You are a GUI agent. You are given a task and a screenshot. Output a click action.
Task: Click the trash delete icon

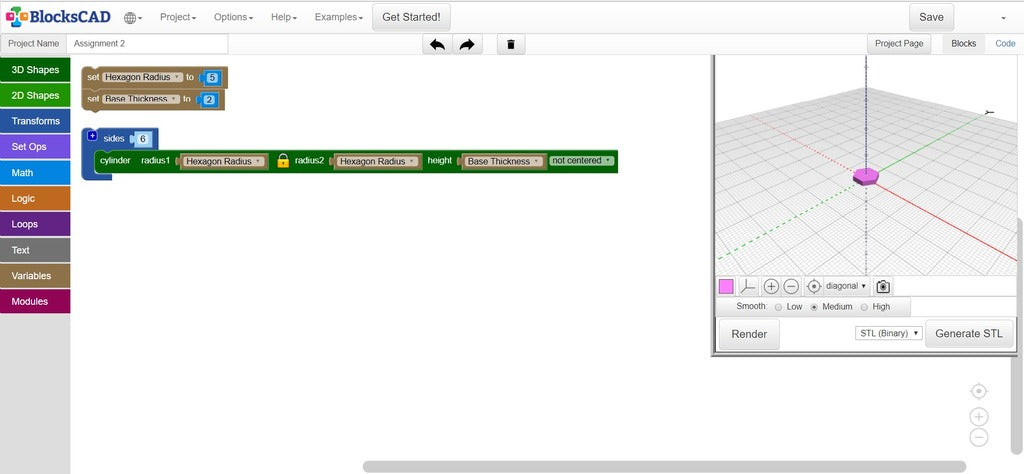coord(511,44)
